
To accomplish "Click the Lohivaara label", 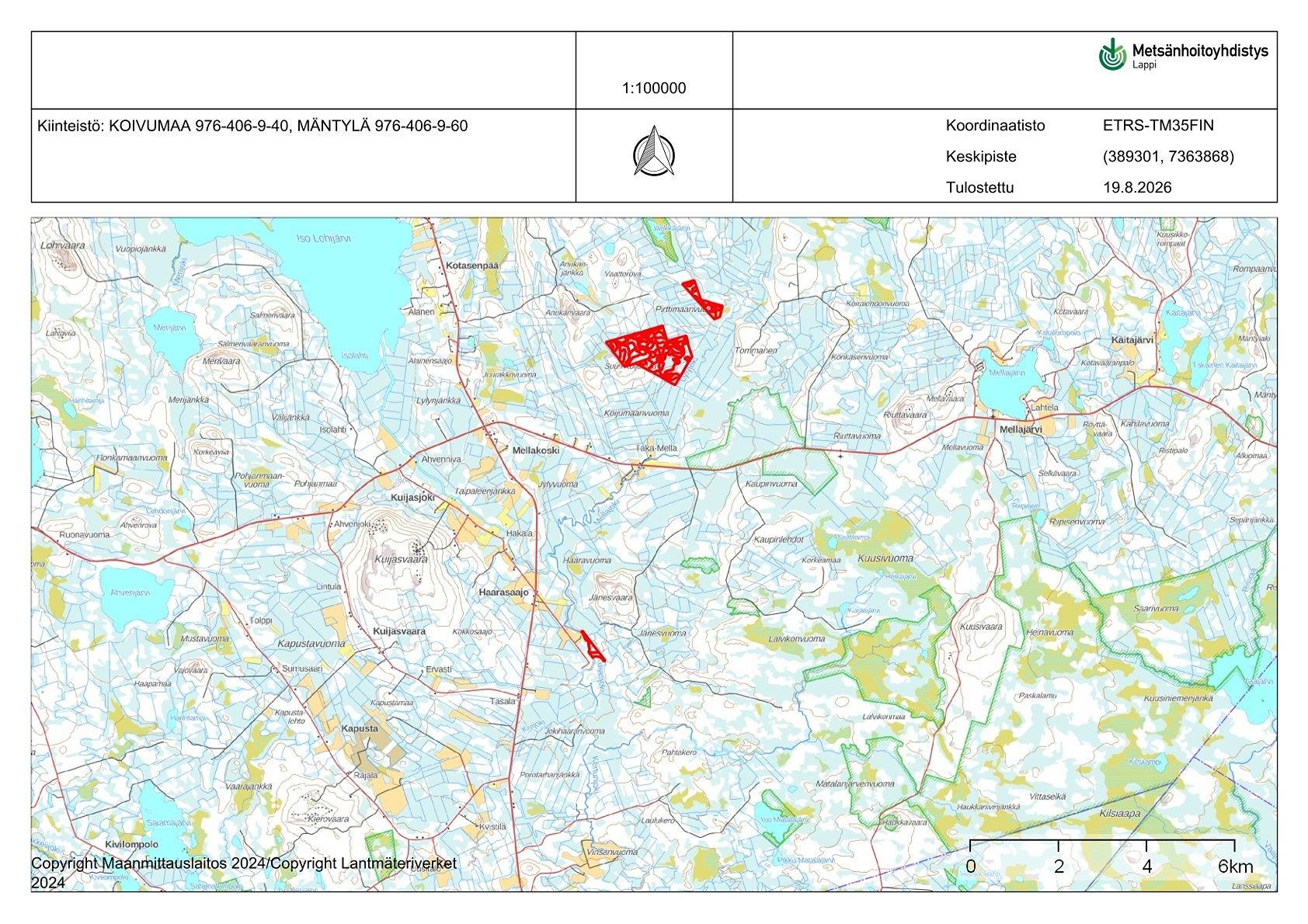I will (62, 245).
